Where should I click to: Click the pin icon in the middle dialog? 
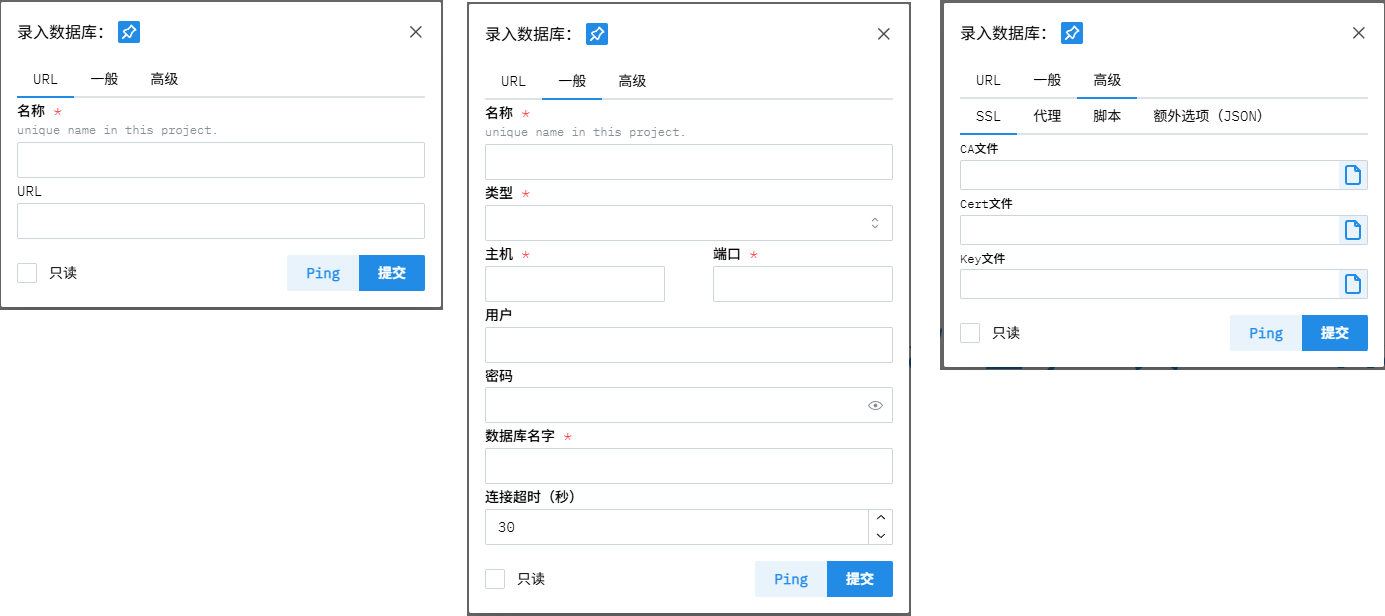point(596,33)
